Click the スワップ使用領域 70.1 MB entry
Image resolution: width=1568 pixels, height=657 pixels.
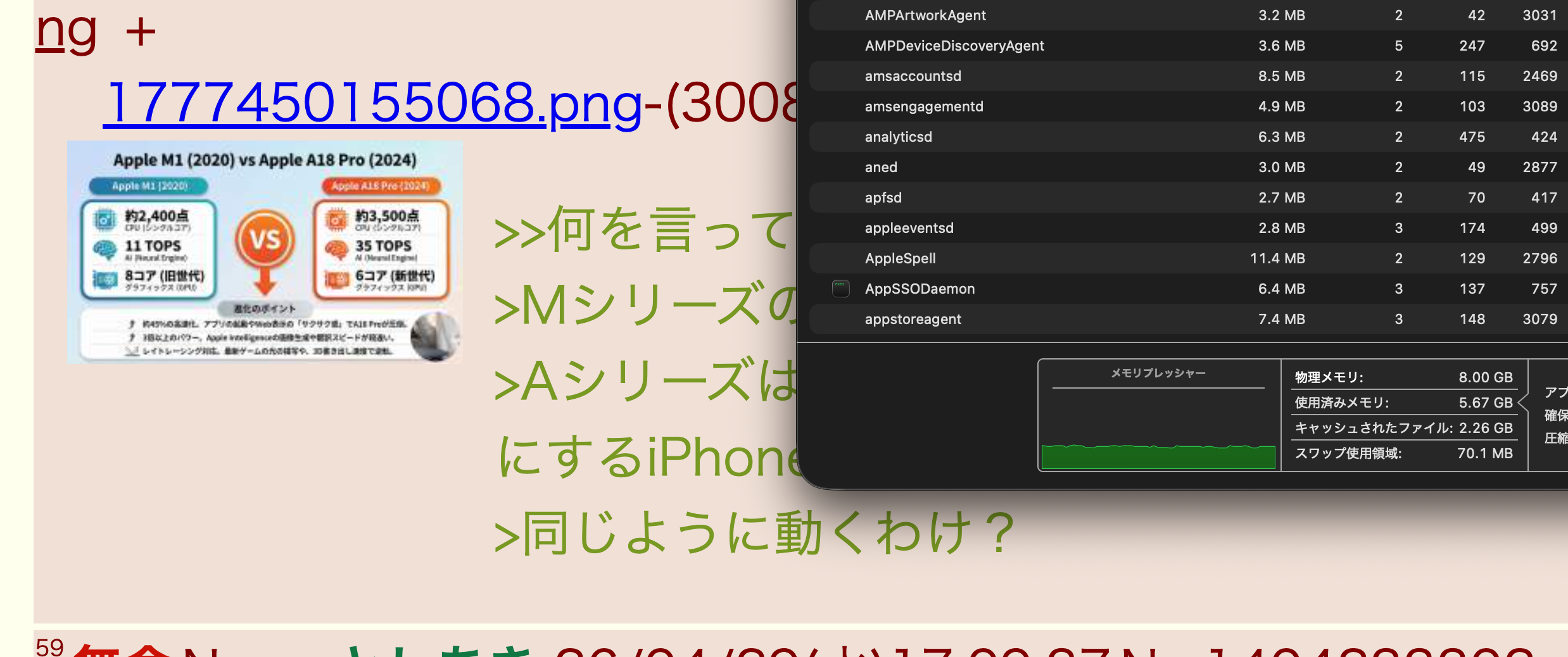pos(1403,453)
